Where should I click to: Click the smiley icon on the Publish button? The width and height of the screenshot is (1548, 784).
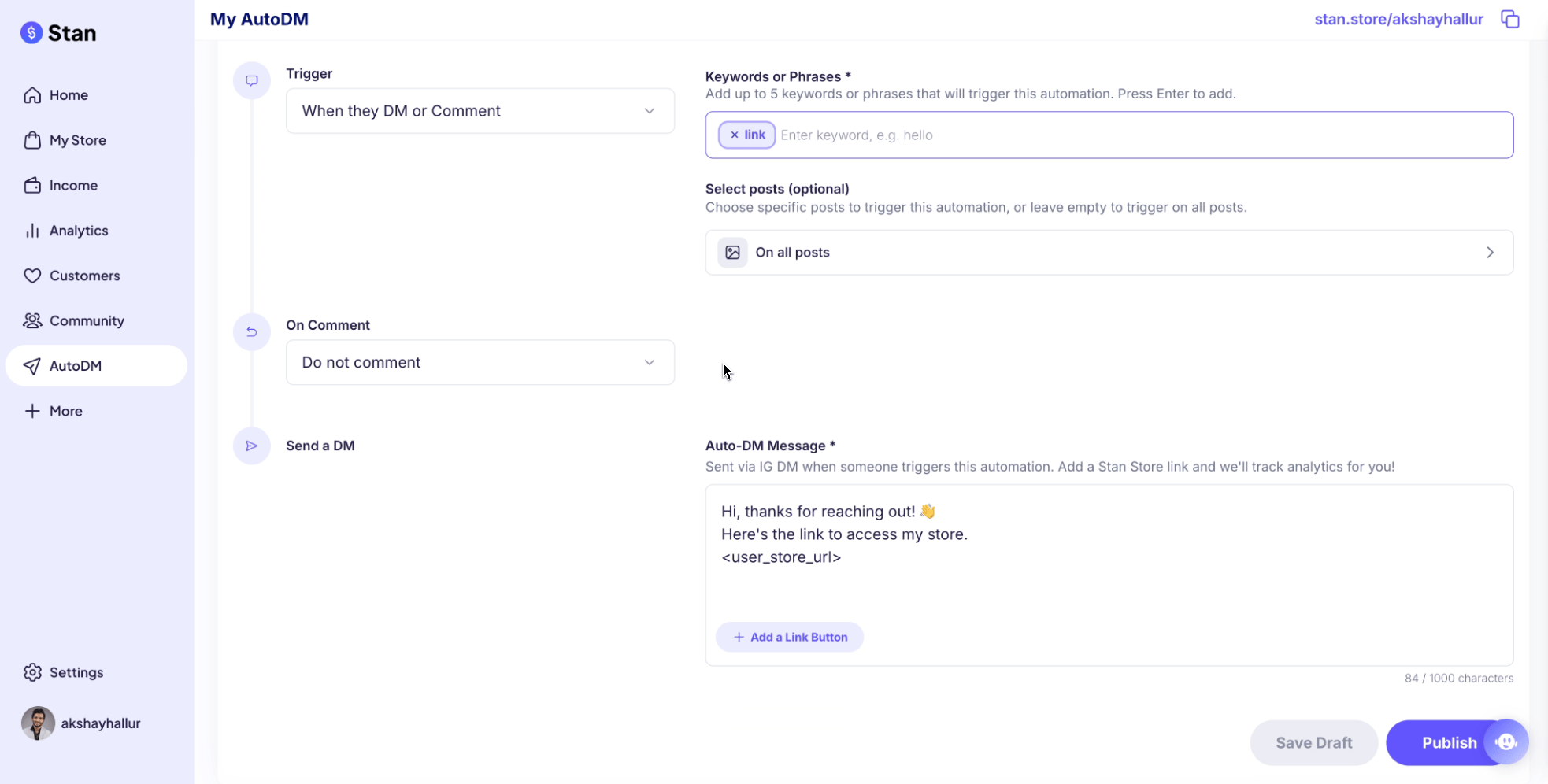pos(1506,742)
